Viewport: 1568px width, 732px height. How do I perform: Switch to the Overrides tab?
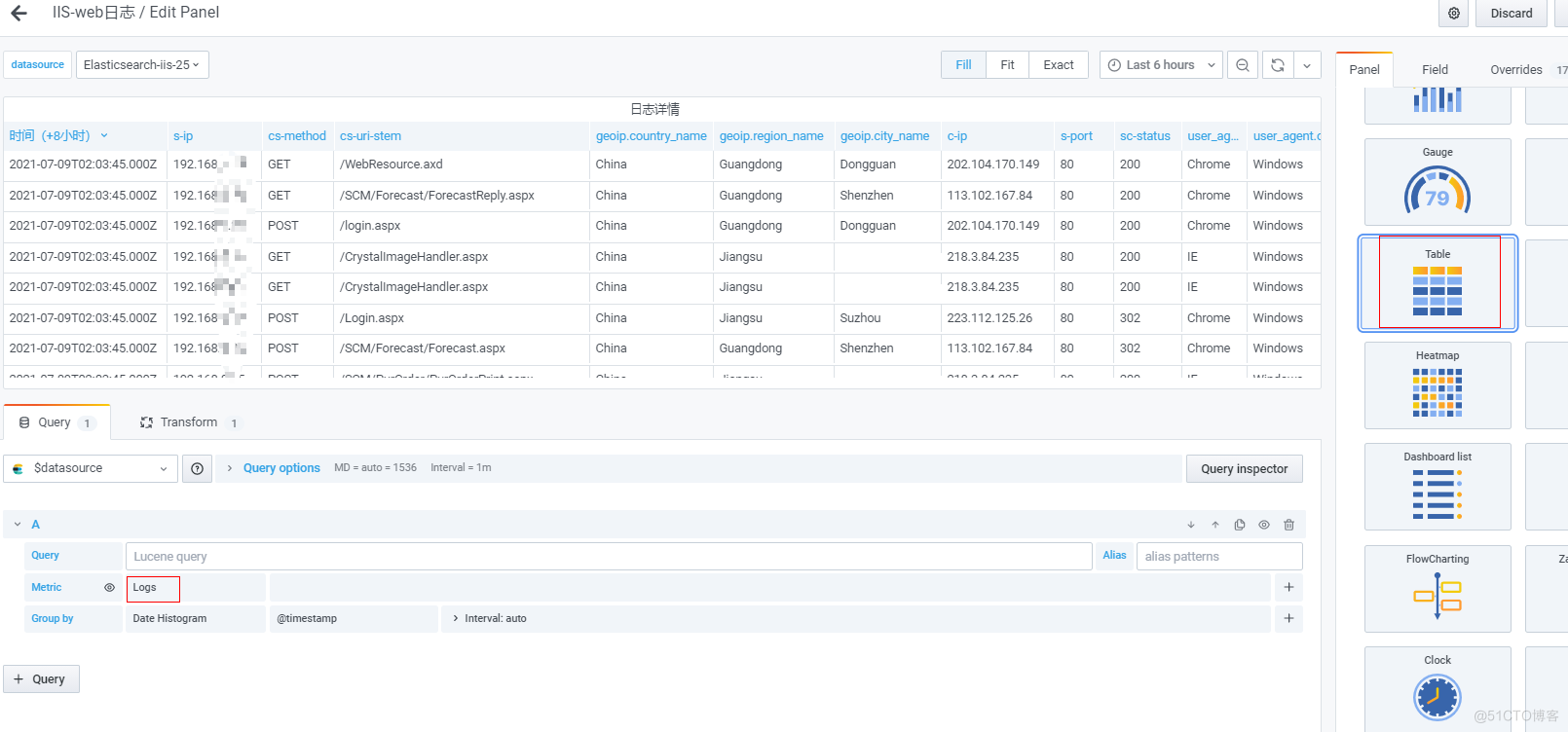[x=1516, y=69]
